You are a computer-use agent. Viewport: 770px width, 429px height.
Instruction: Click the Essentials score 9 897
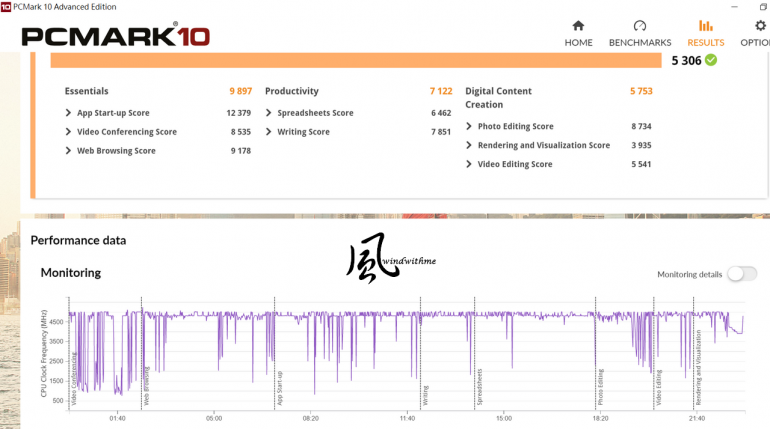(241, 91)
